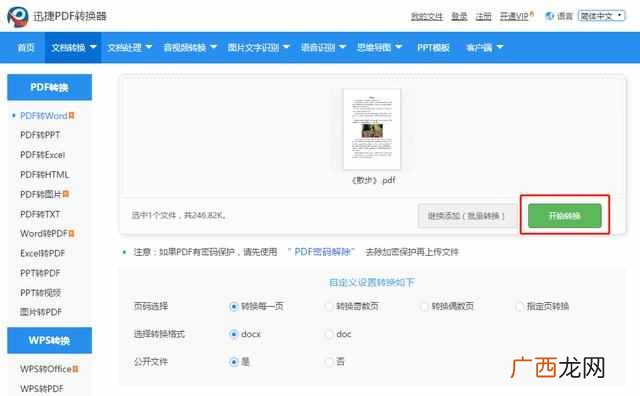Click the green 开始转换 button
640x396 pixels.
pyautogui.click(x=564, y=216)
